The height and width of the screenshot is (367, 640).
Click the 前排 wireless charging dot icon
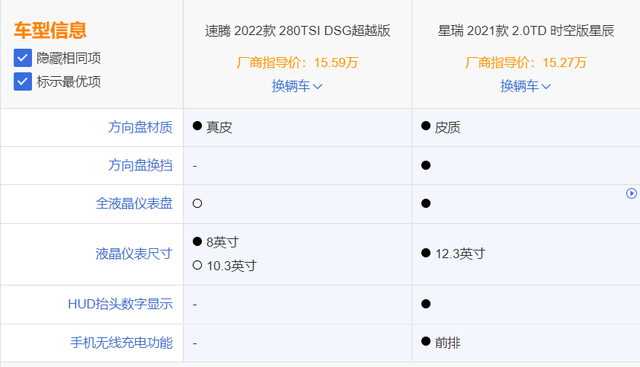(426, 341)
